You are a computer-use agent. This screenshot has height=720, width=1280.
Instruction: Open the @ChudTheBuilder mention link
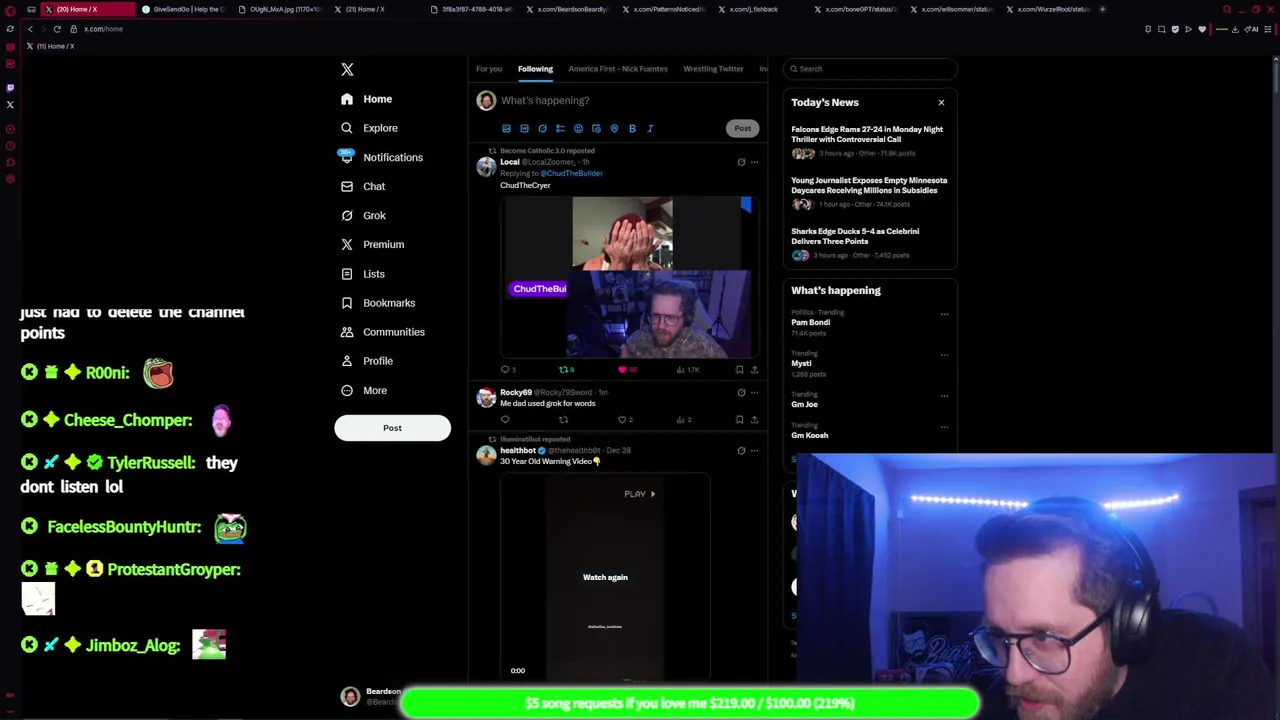(572, 173)
